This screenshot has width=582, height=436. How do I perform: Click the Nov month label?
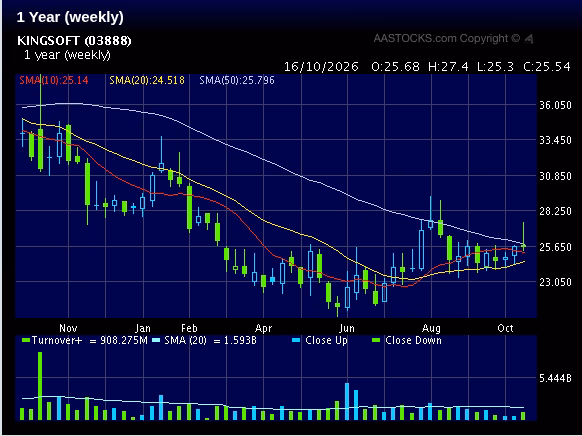tap(68, 328)
